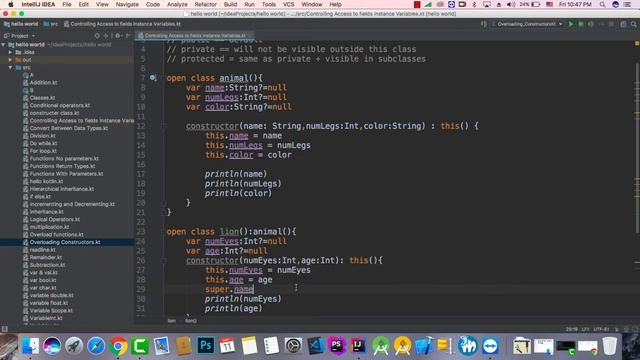The height and width of the screenshot is (360, 640).
Task: Open Project Structure icon in toolbar
Action: point(623,24)
